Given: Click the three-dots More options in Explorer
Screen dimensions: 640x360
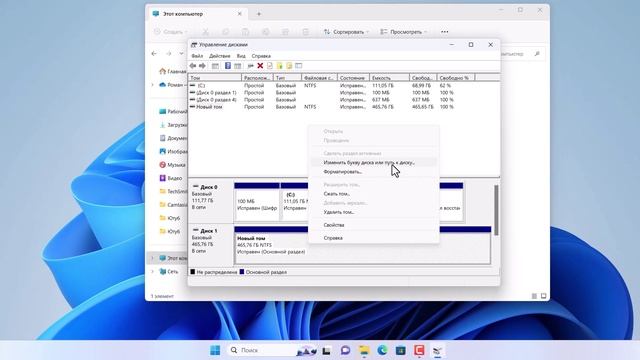Looking at the screenshot, I should 444,32.
